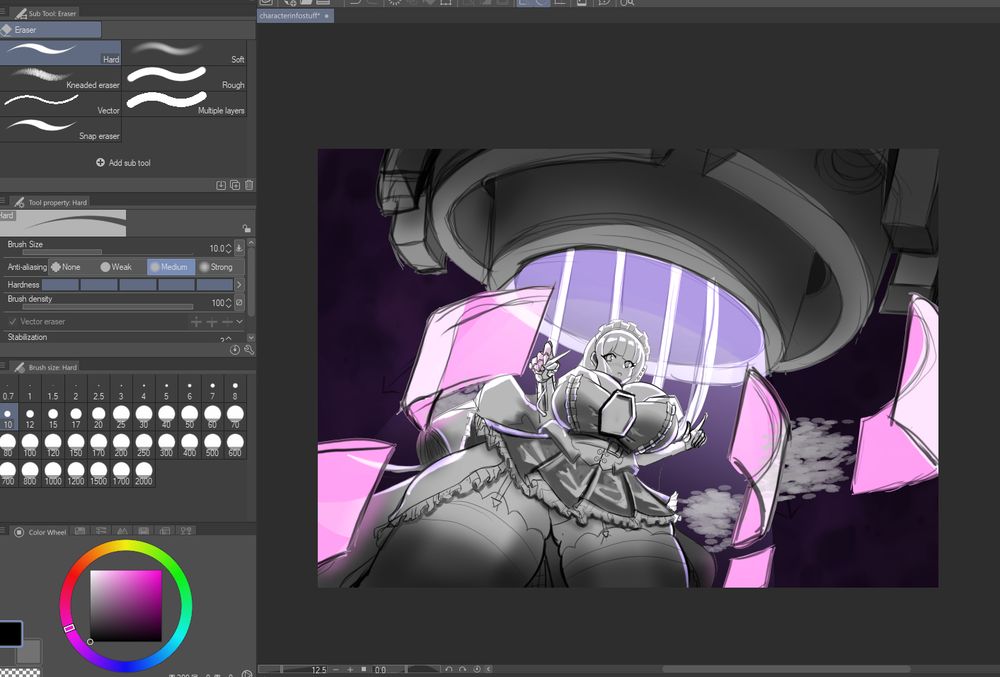Toggle the Vector eraser checkbox

[12, 321]
